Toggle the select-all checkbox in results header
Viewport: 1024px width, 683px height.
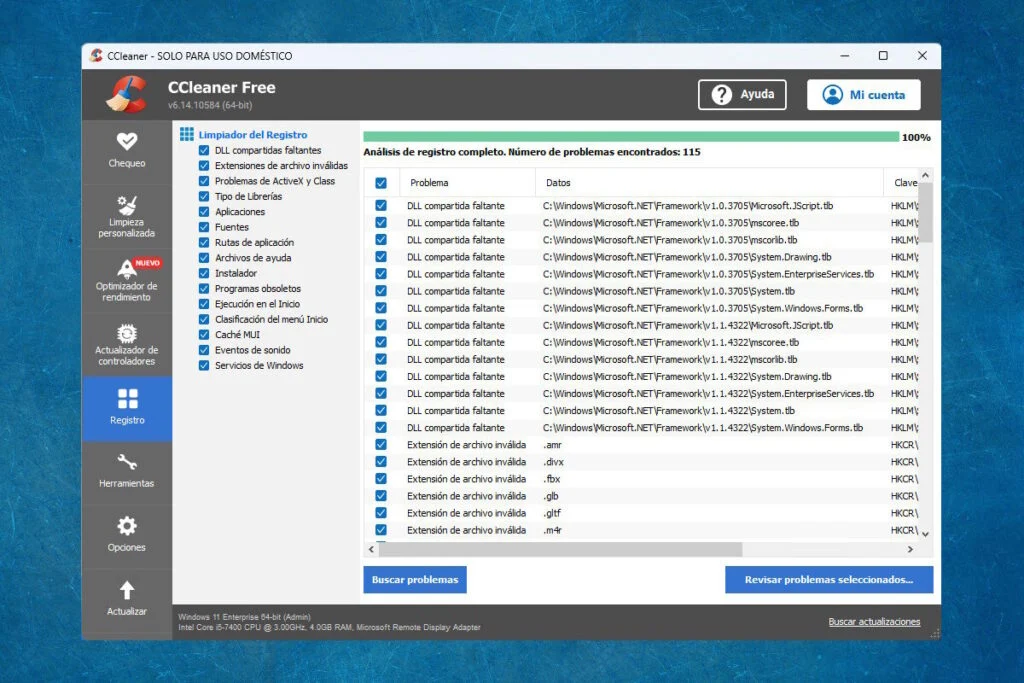[x=381, y=182]
